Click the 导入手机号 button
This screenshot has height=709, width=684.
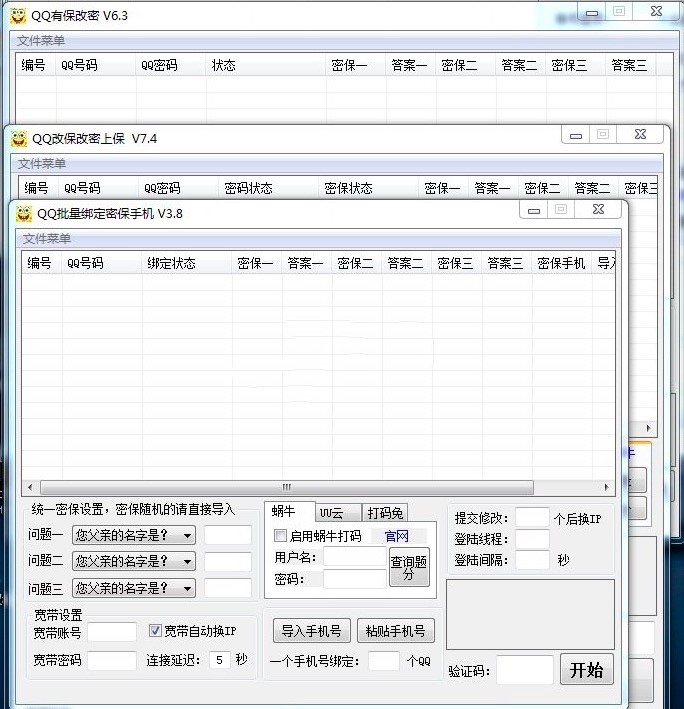tap(311, 630)
